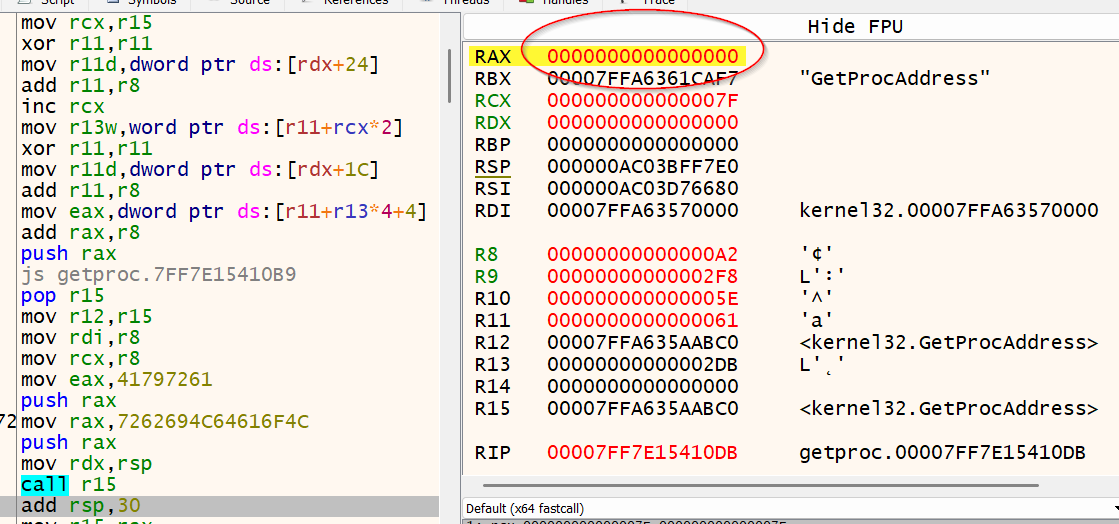Click the RSP register label
Screen dimensions: 1119x524
494,166
